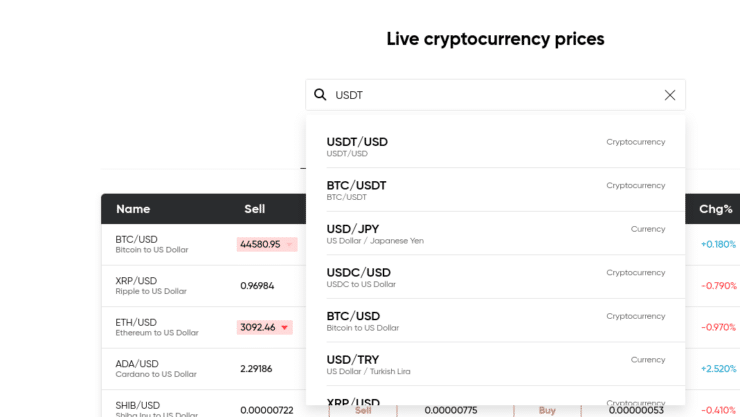This screenshot has width=740, height=417.
Task: Select partially visible XRP/USD suggestion
Action: [496, 400]
